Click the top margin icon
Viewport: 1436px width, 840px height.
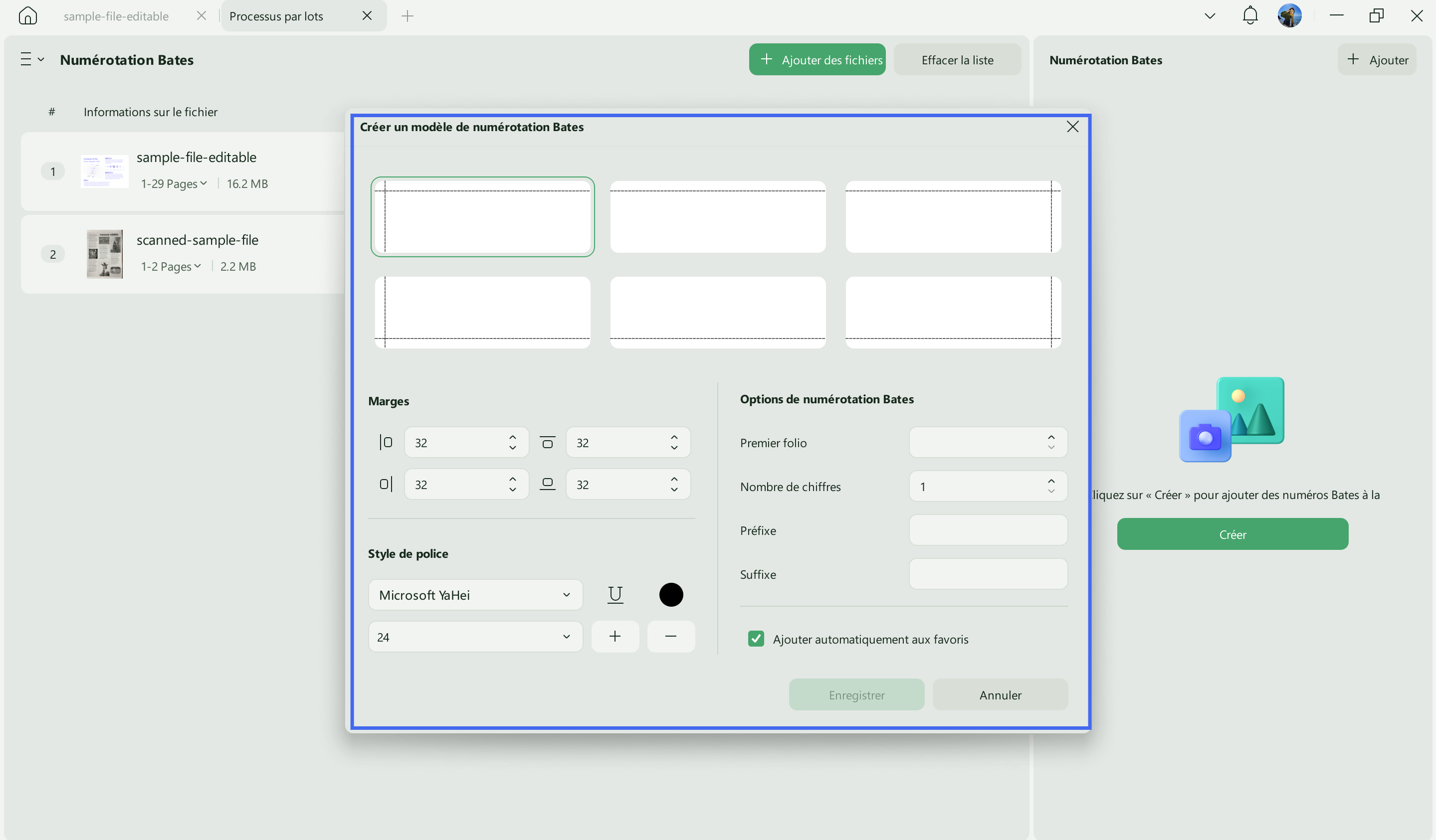click(547, 442)
